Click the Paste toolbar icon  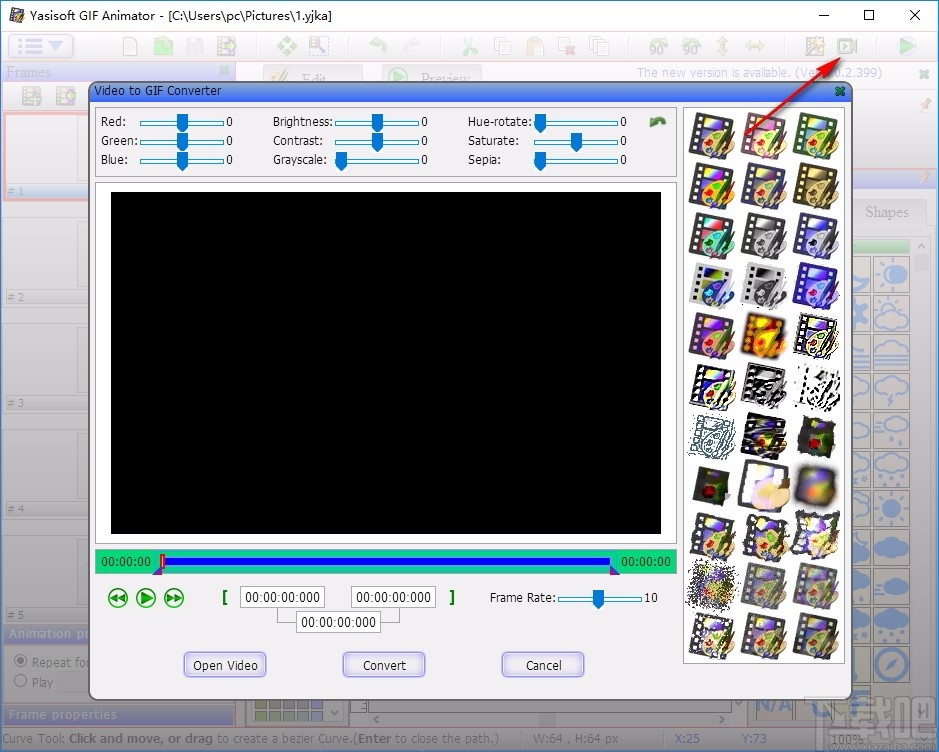(534, 46)
